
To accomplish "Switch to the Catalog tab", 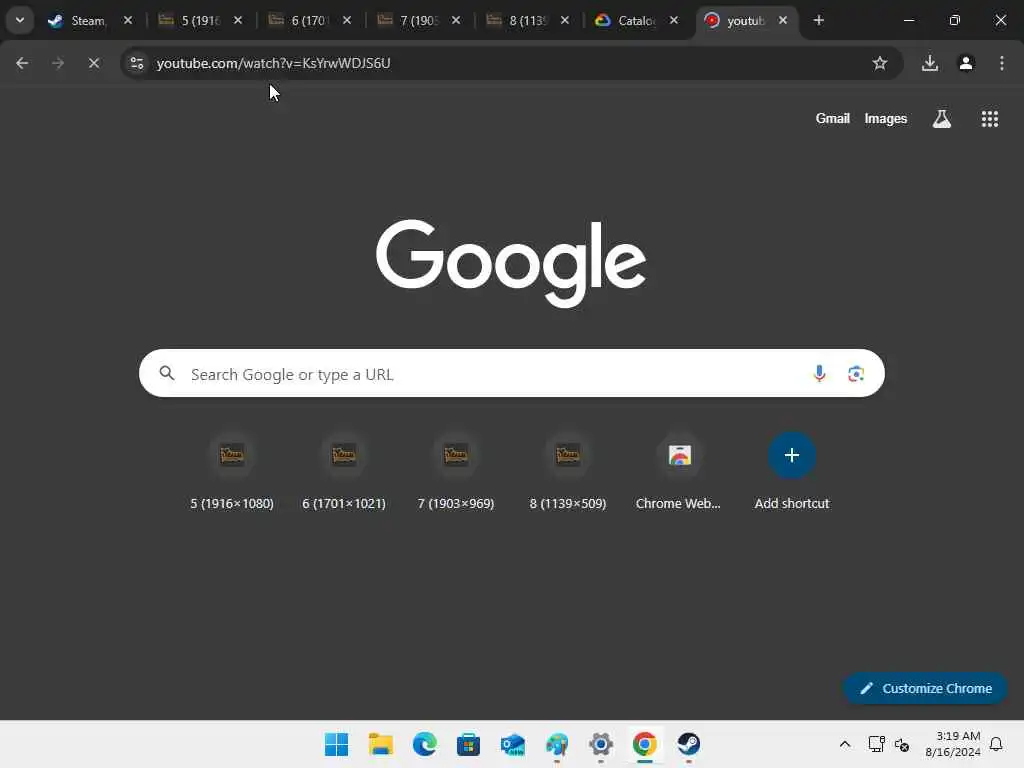I will point(636,21).
